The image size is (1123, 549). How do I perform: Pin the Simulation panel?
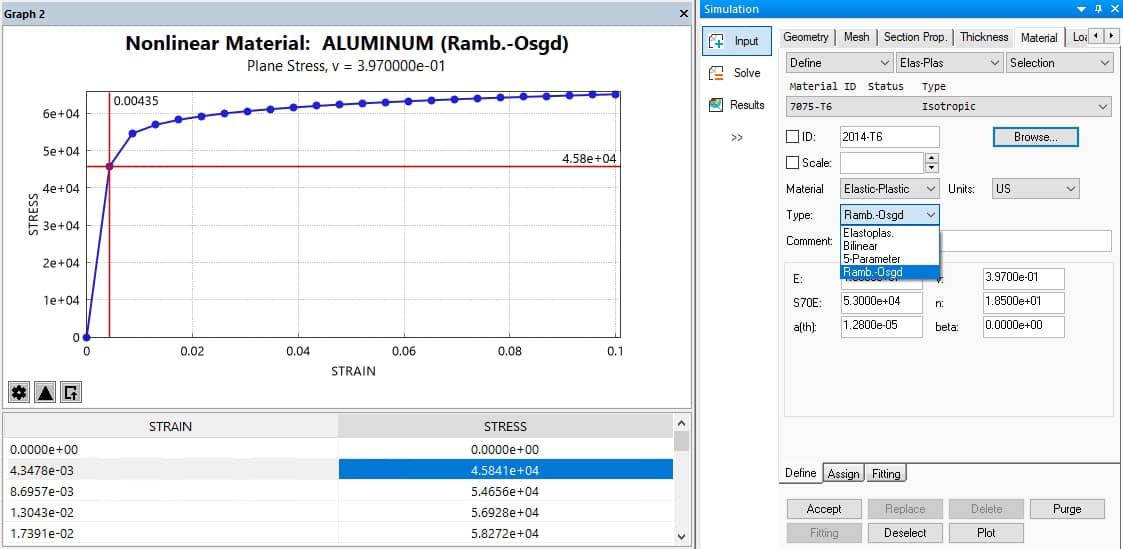pos(1097,9)
